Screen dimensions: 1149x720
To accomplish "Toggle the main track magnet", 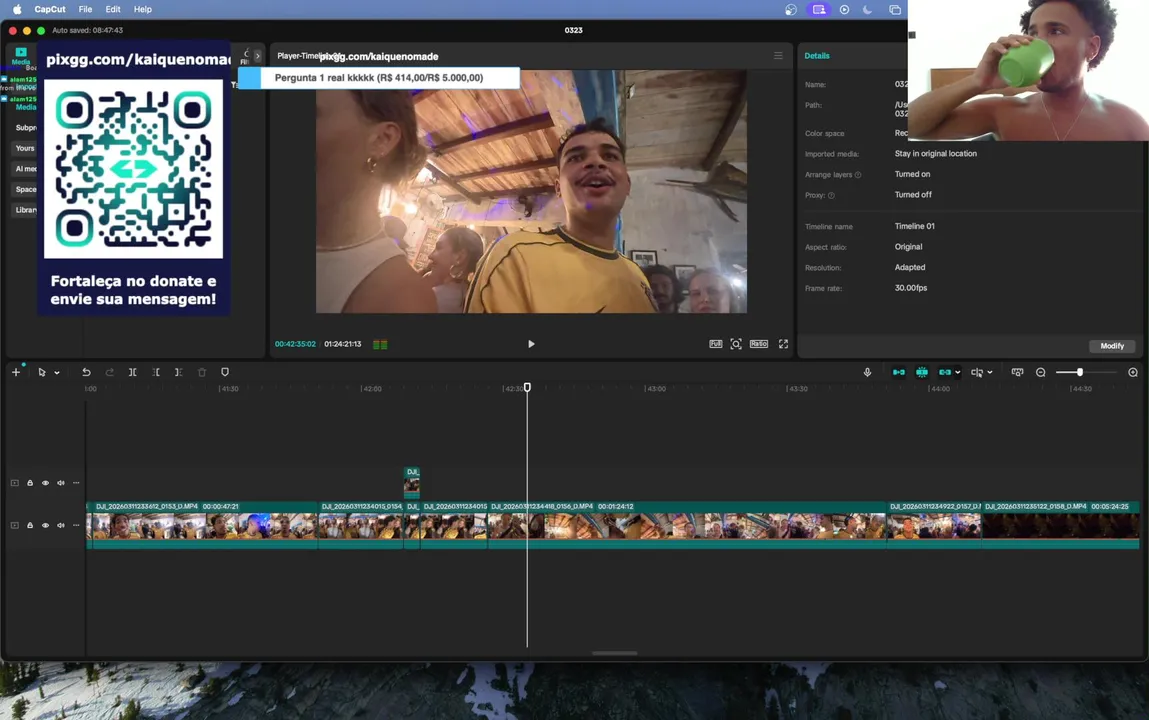I will point(898,372).
